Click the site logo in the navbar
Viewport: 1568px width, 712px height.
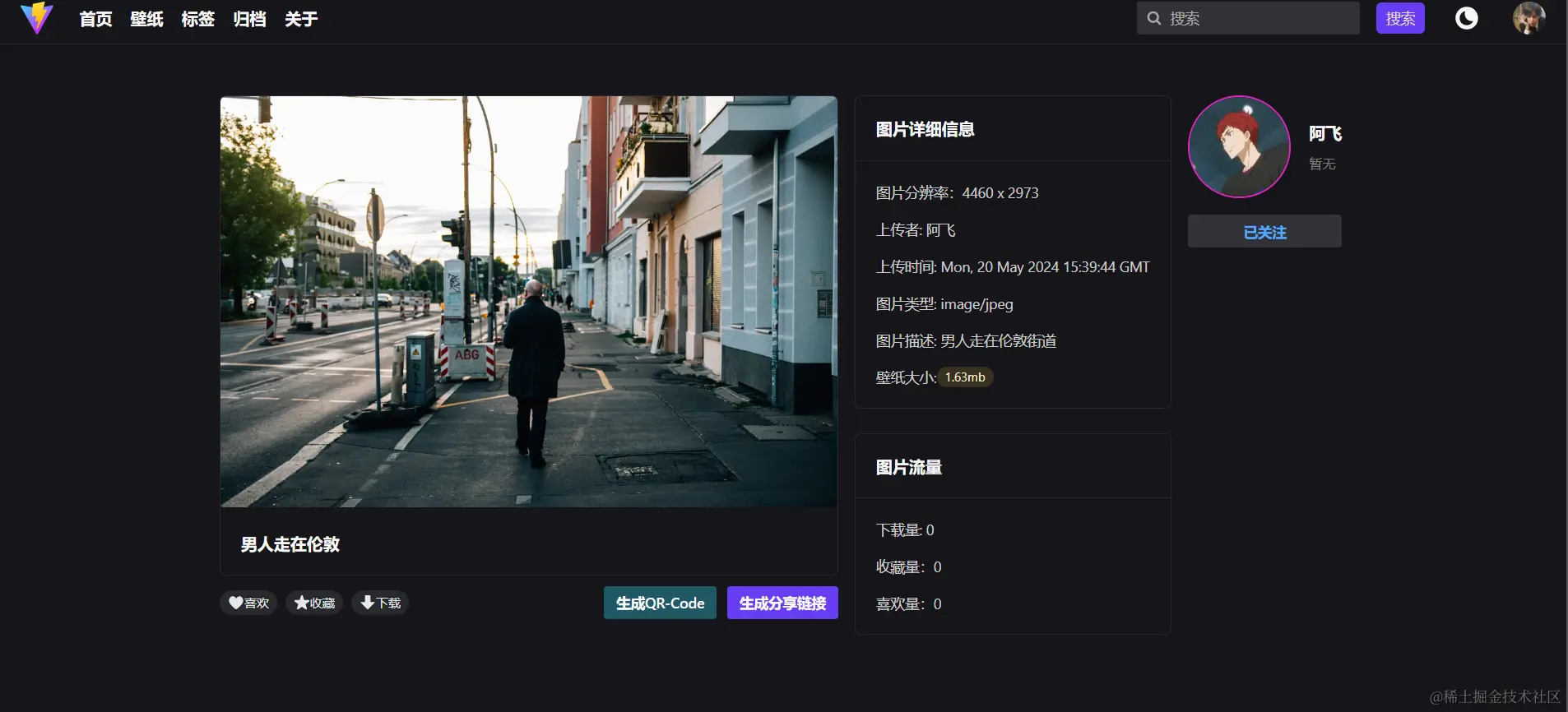tap(37, 18)
